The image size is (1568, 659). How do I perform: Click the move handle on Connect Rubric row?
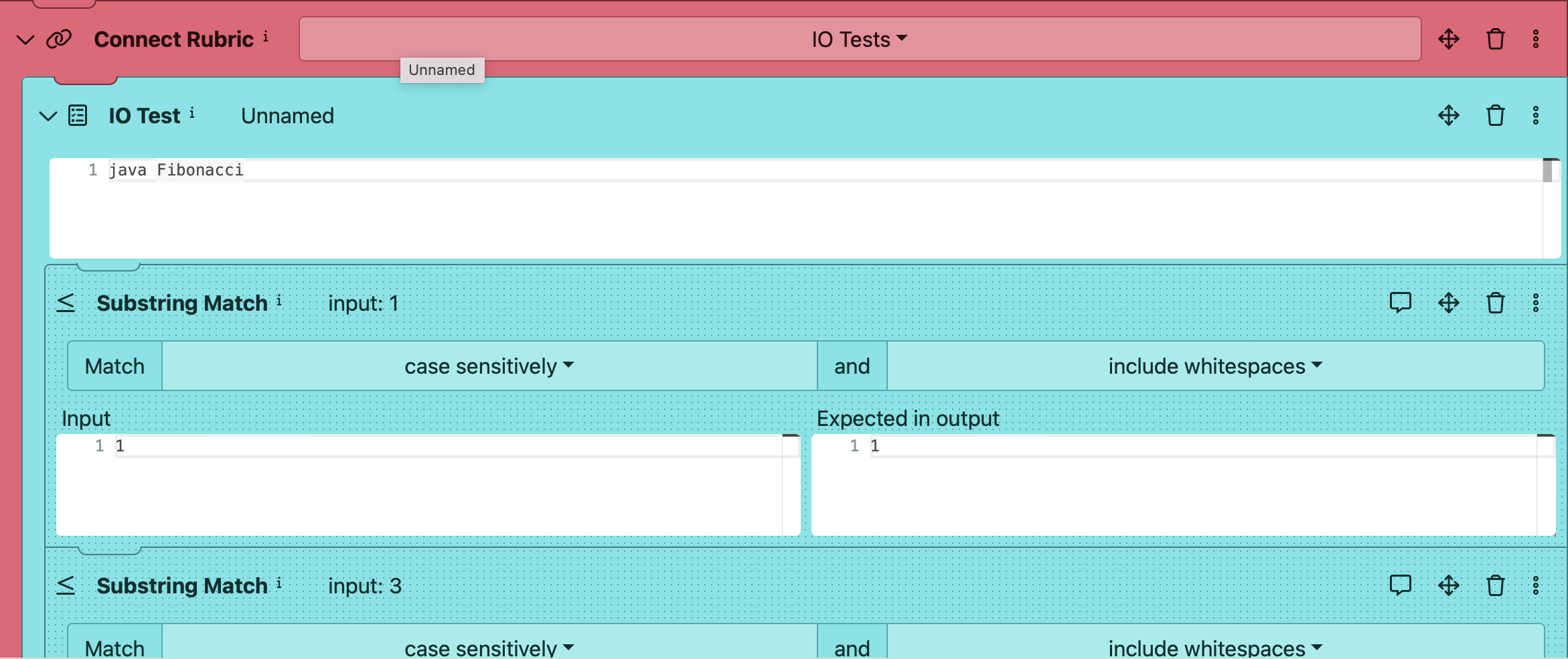1448,40
